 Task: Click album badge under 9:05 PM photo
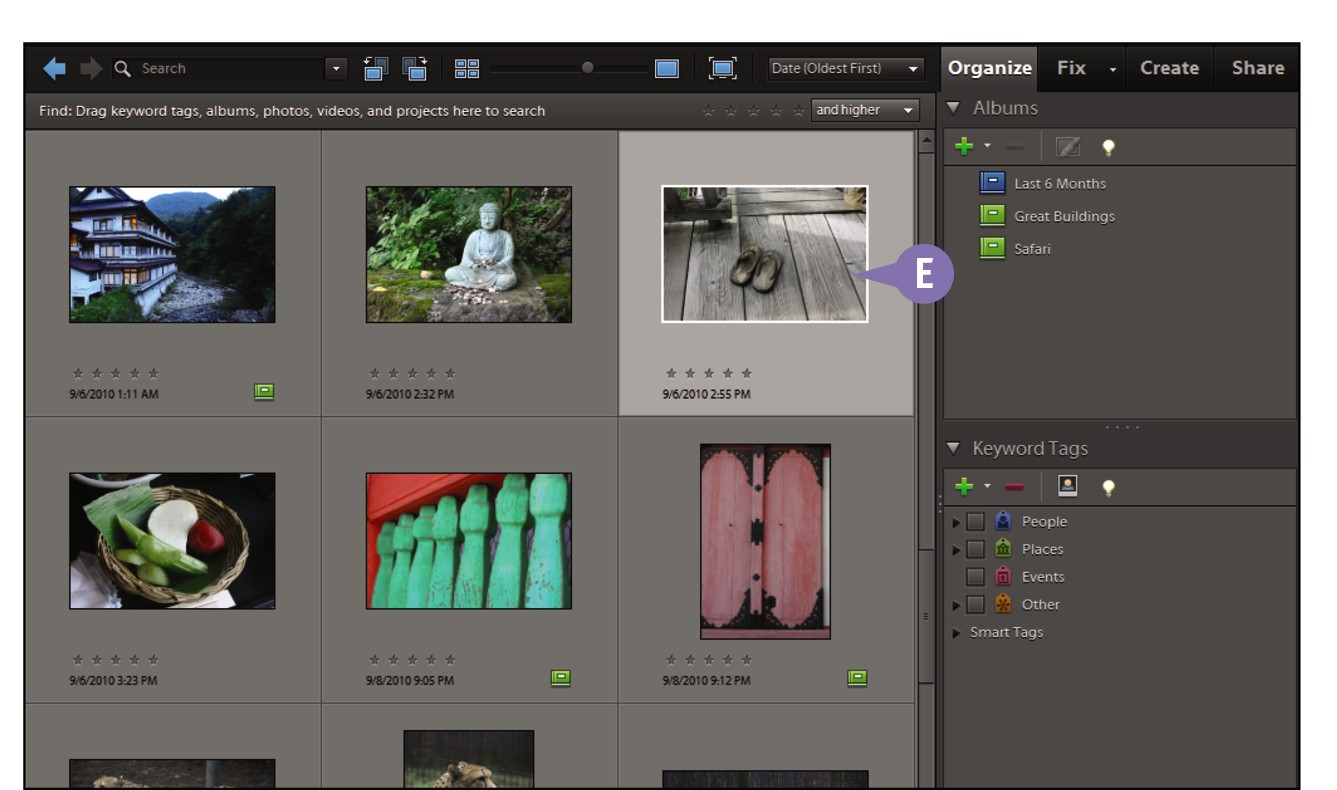pos(561,678)
